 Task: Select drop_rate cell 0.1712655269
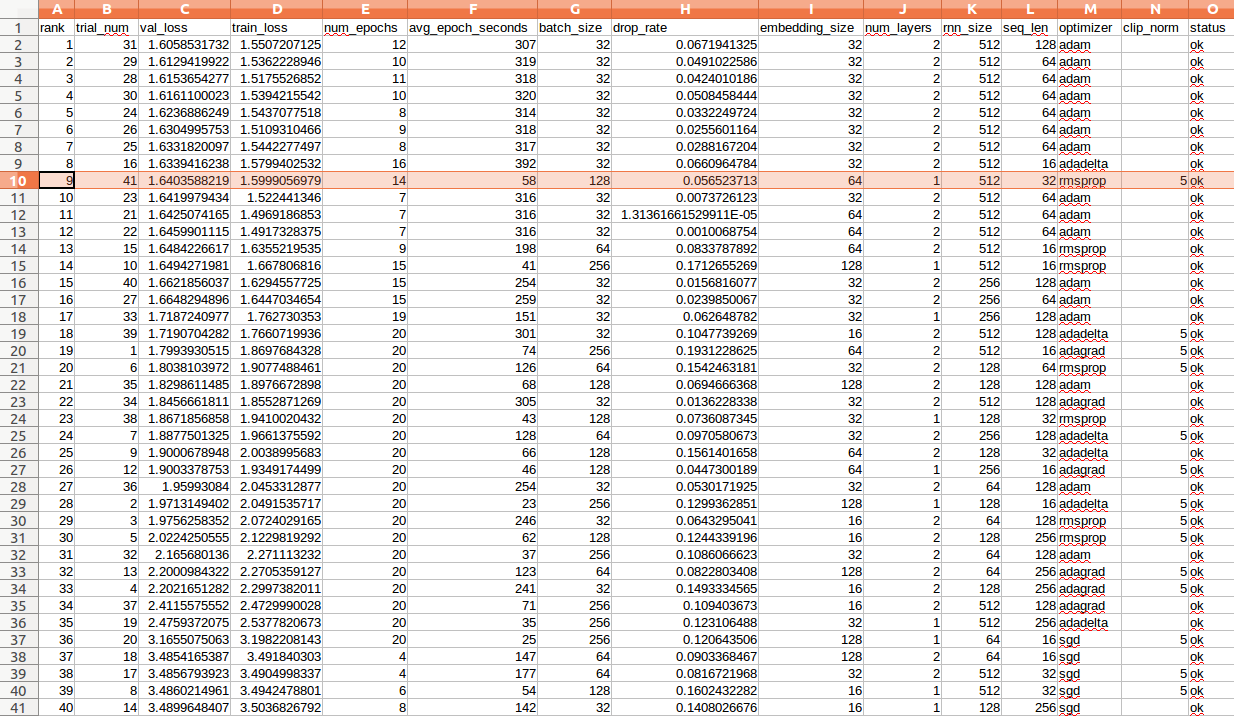click(x=684, y=265)
